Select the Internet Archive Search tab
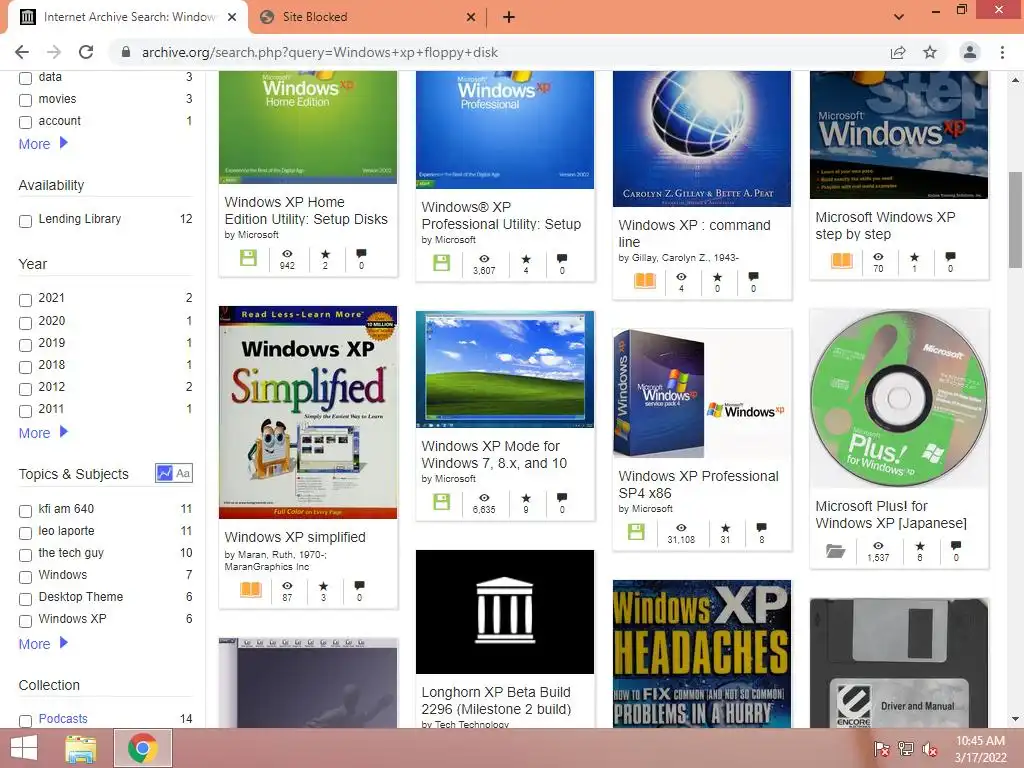 point(128,17)
